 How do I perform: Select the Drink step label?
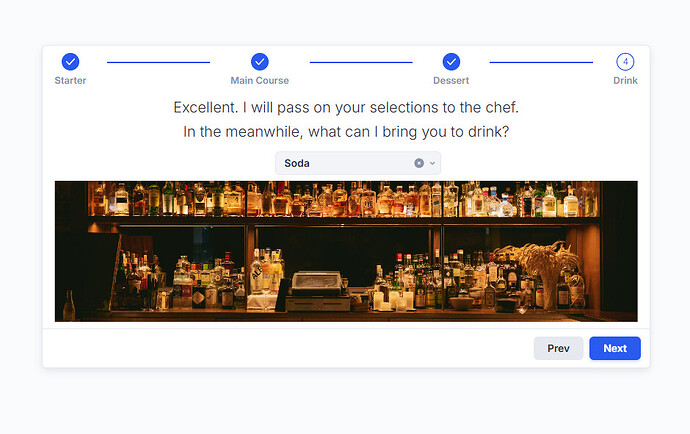[625, 81]
